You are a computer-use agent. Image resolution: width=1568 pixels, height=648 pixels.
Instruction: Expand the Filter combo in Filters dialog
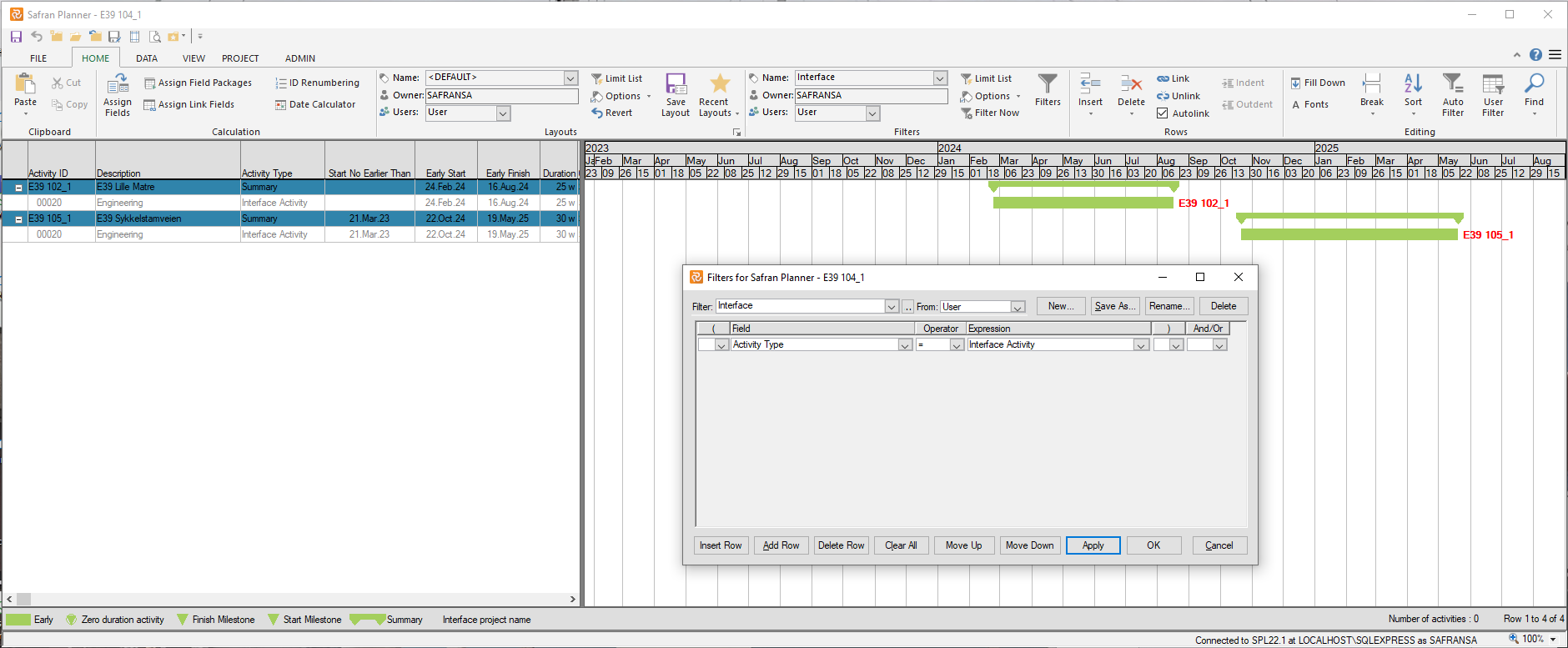(x=892, y=307)
